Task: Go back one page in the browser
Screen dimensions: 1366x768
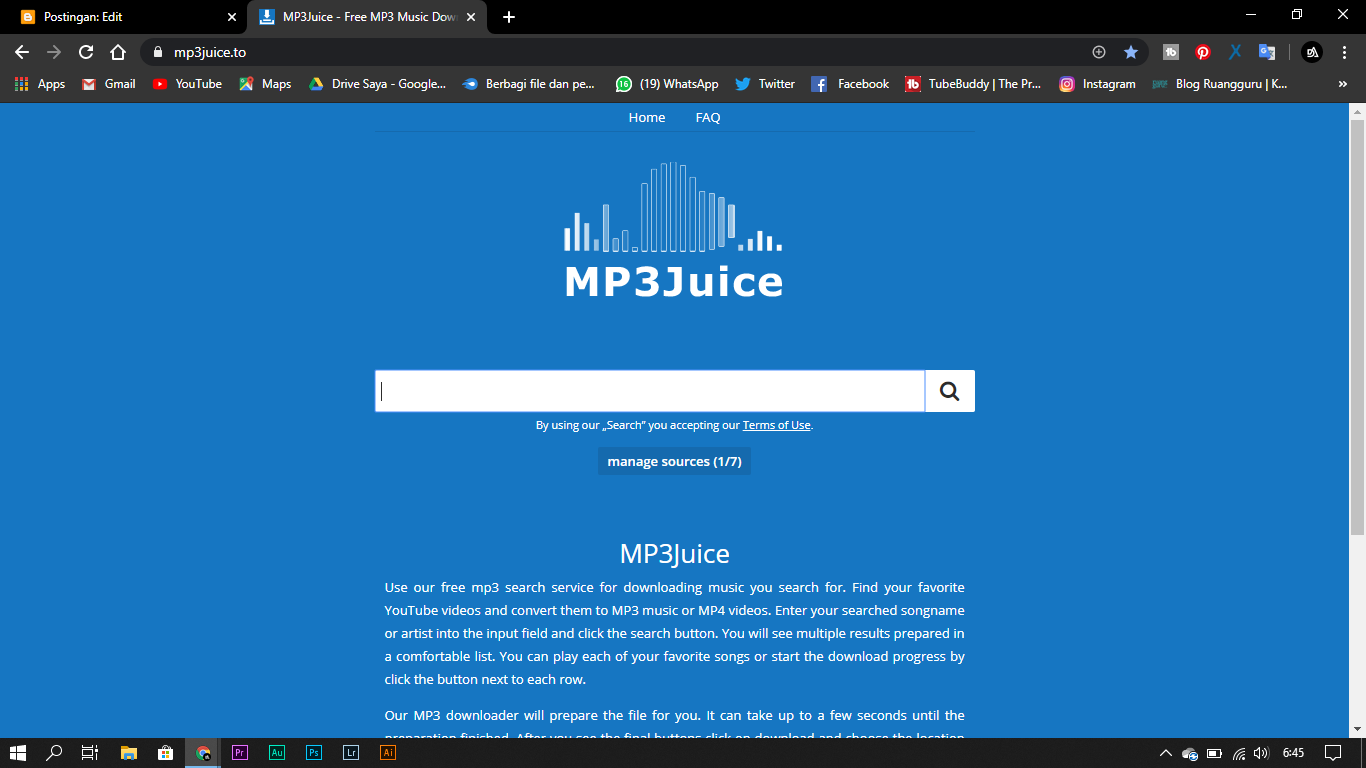Action: tap(22, 52)
